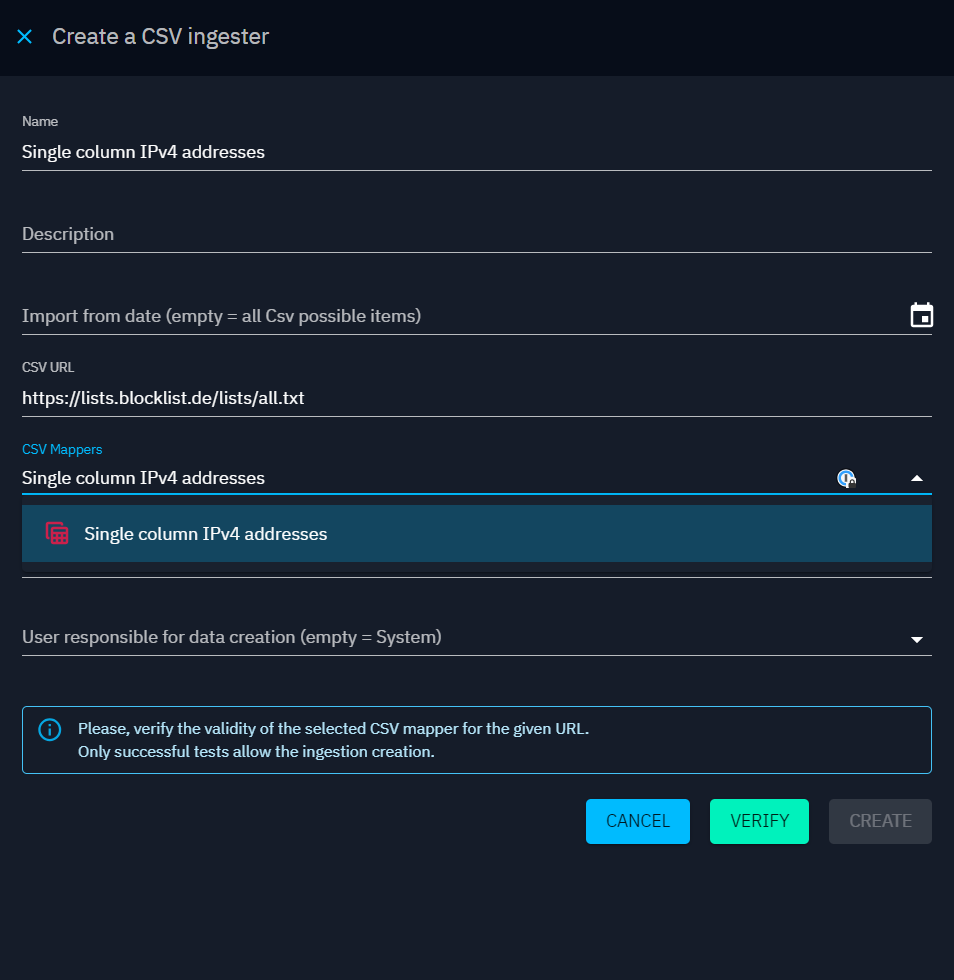Click the CSV Mappers label

62,449
